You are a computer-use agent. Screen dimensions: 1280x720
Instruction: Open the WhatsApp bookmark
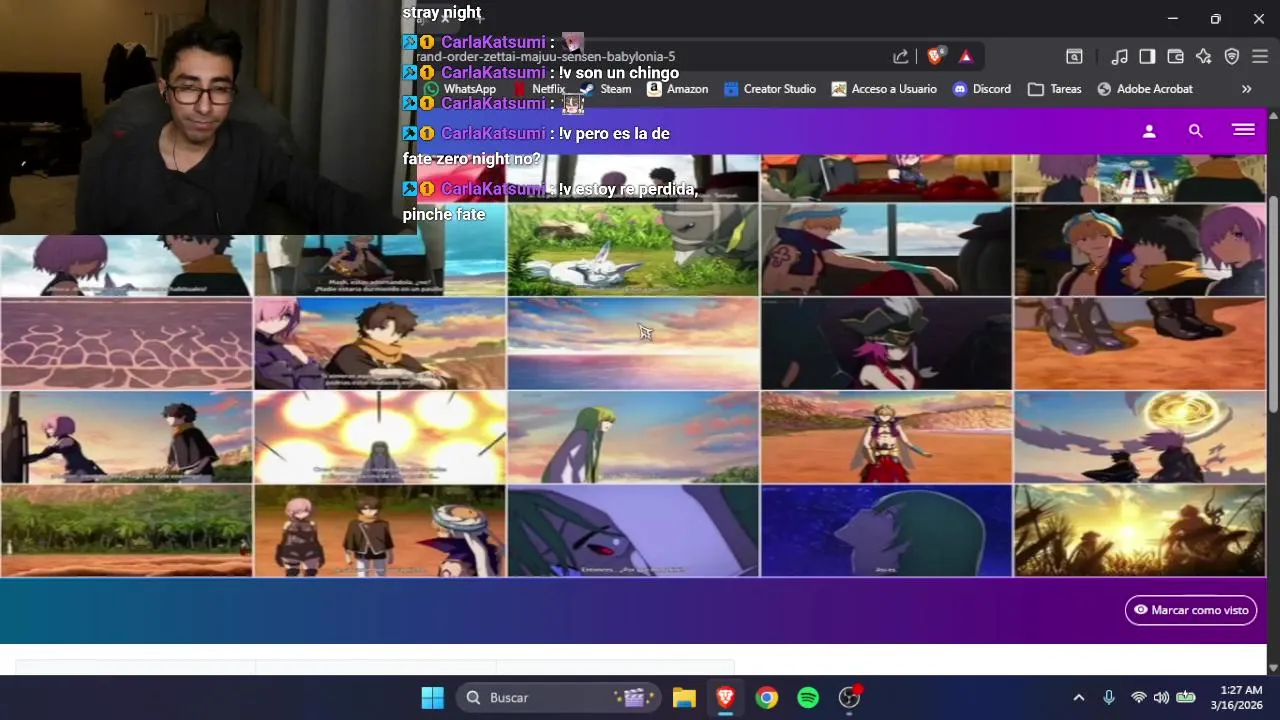pyautogui.click(x=460, y=89)
